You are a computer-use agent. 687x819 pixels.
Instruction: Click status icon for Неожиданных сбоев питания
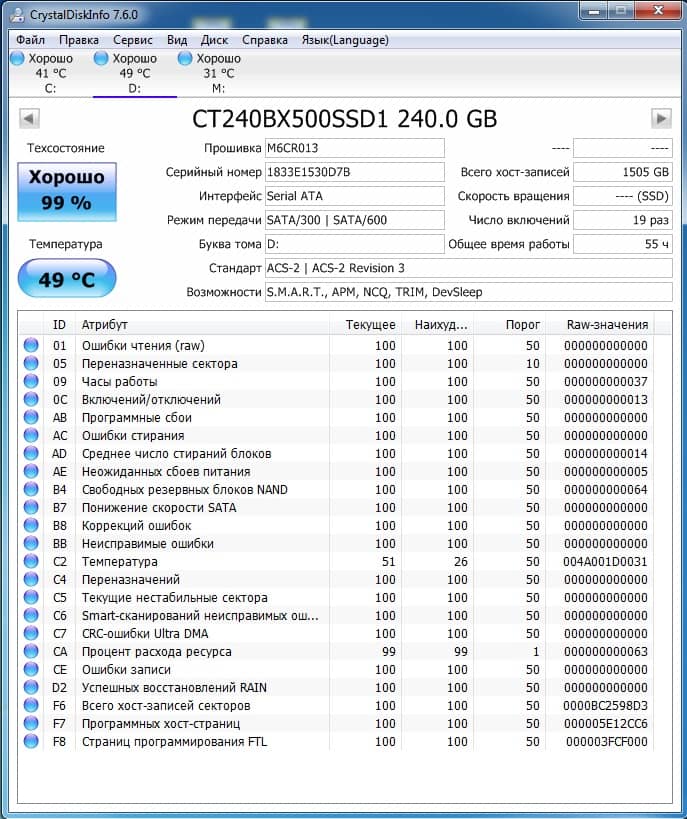pos(31,471)
